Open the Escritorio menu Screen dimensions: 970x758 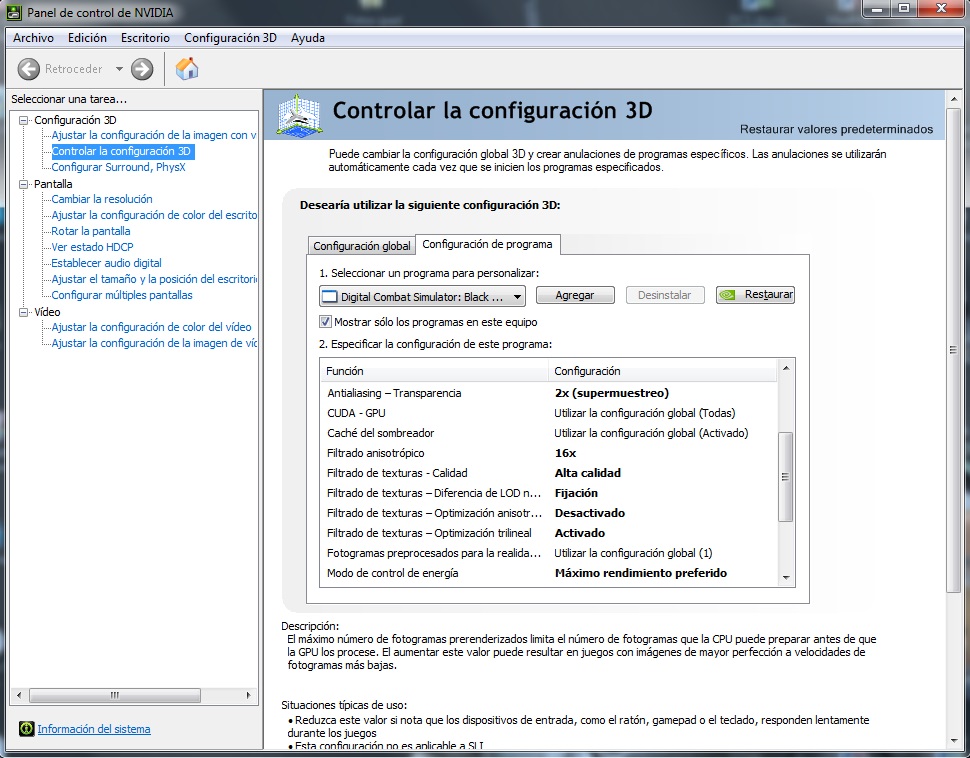tap(145, 38)
